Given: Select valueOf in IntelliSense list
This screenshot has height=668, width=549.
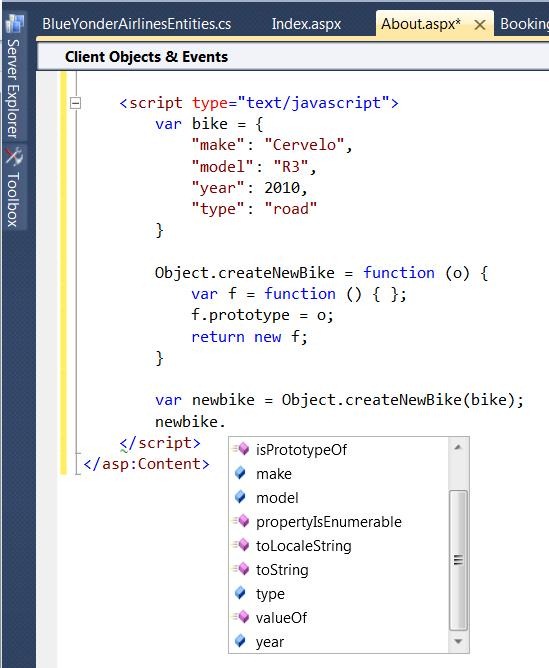Looking at the screenshot, I should tap(339, 618).
